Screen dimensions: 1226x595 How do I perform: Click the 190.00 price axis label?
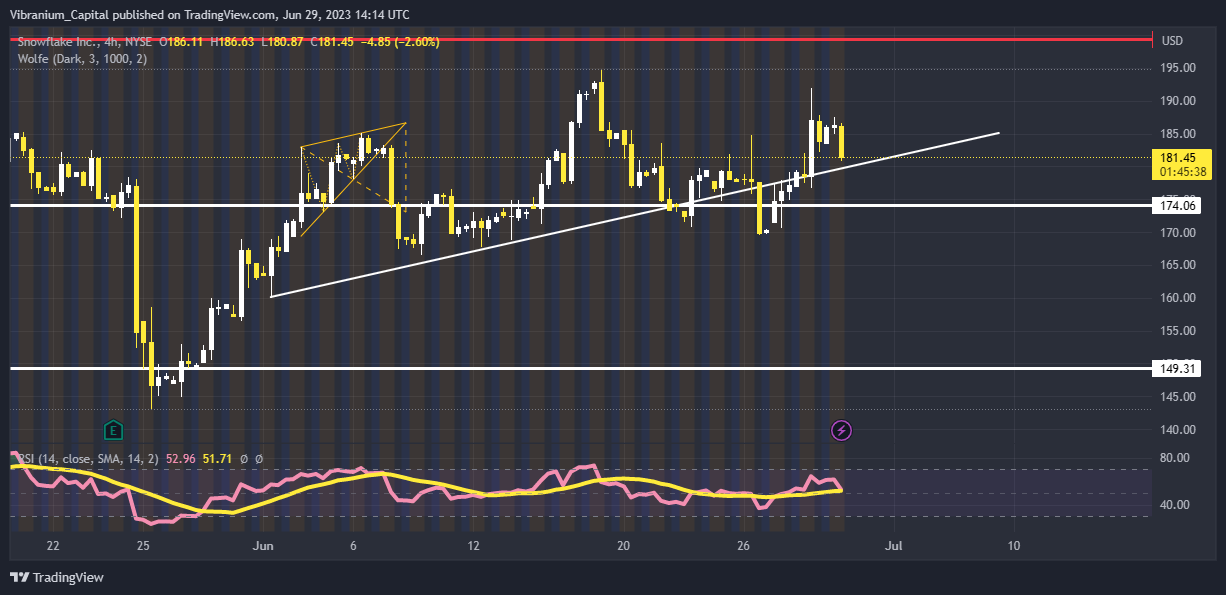point(1178,101)
